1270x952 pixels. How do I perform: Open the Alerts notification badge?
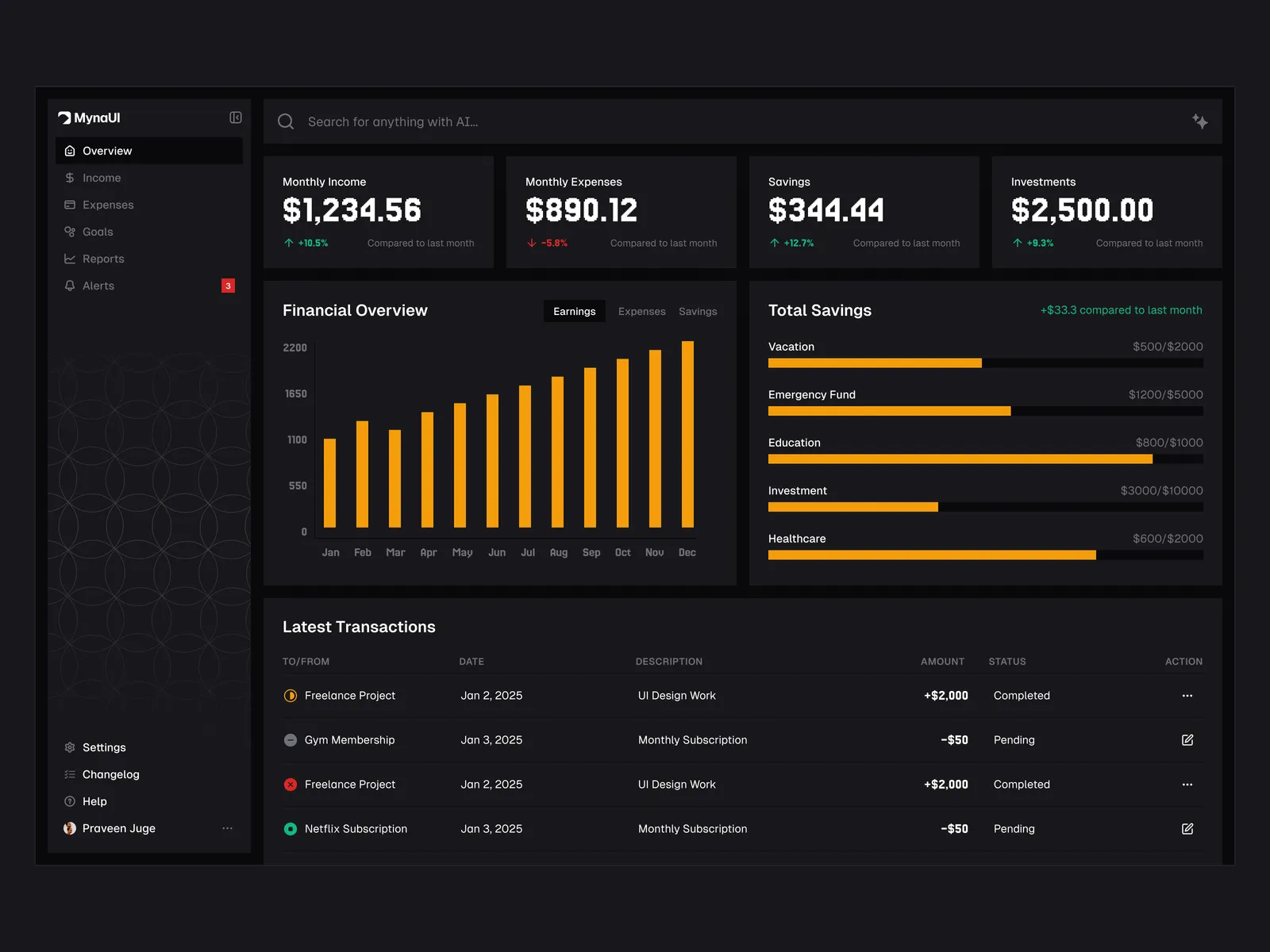tap(228, 286)
